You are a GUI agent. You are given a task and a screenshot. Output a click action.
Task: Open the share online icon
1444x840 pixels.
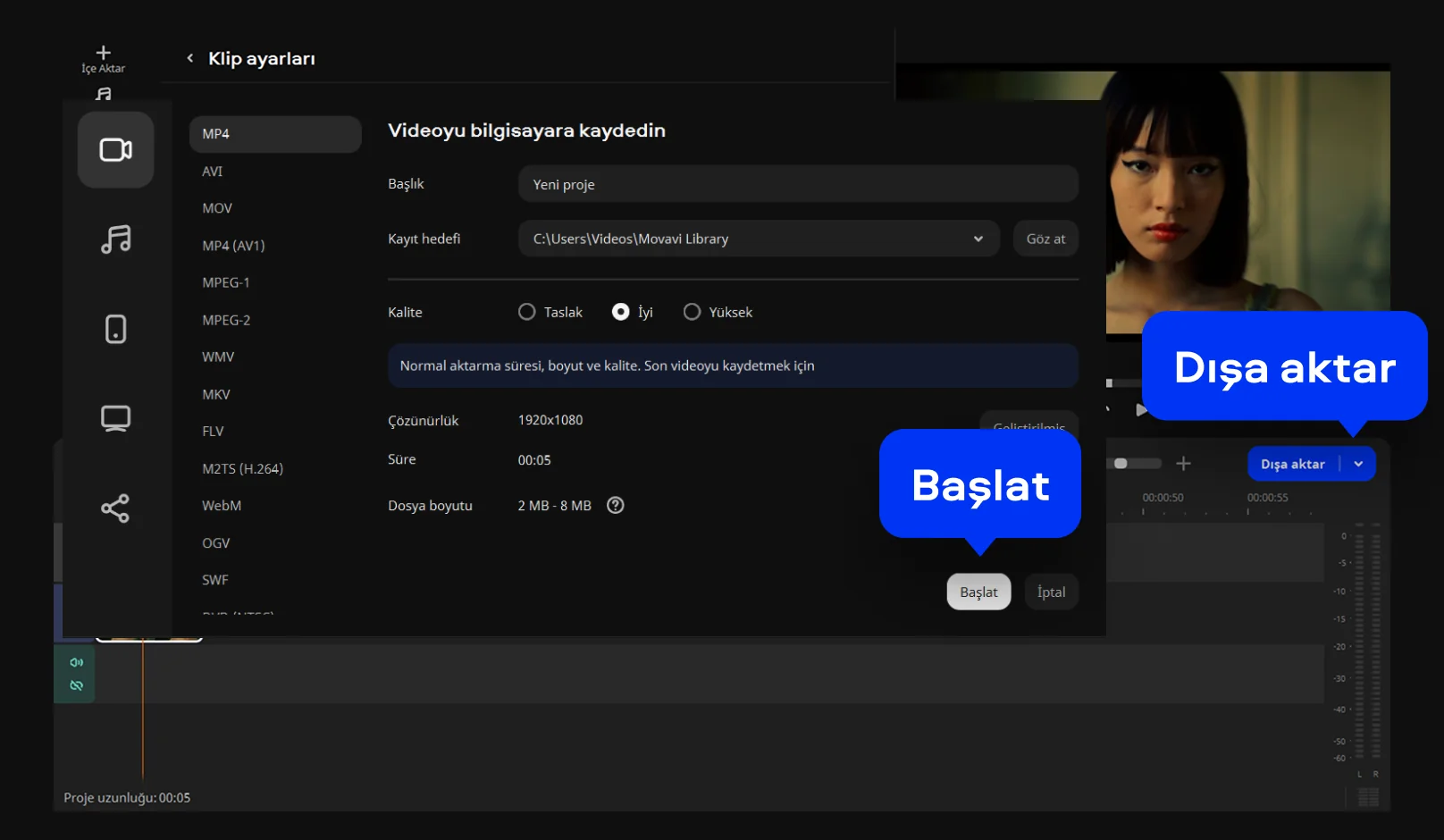pos(115,508)
